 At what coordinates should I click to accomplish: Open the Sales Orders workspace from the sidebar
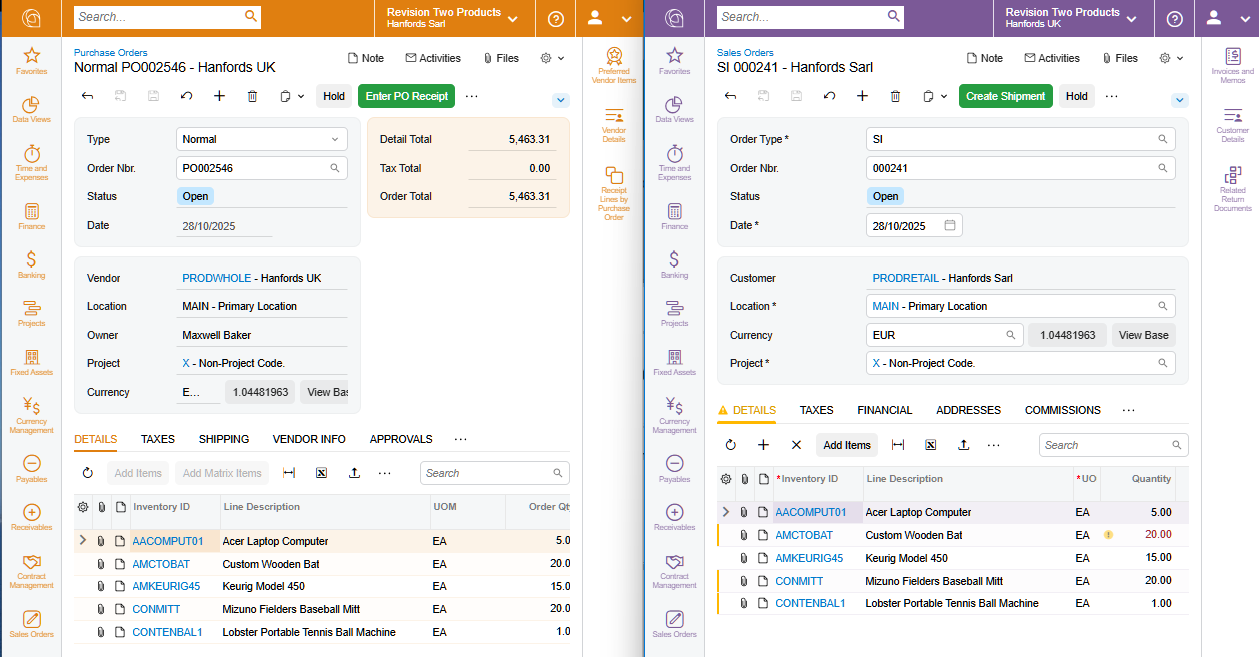point(31,622)
